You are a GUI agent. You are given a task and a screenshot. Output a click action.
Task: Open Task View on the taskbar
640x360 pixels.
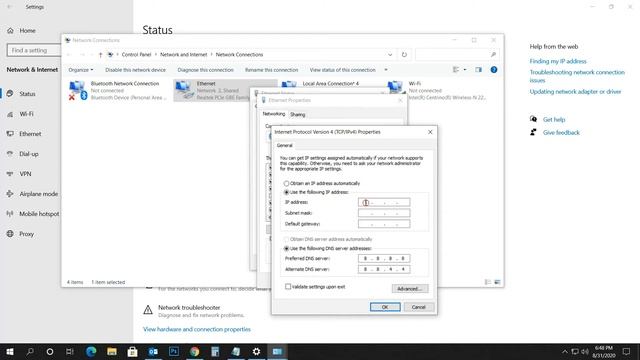click(70, 351)
